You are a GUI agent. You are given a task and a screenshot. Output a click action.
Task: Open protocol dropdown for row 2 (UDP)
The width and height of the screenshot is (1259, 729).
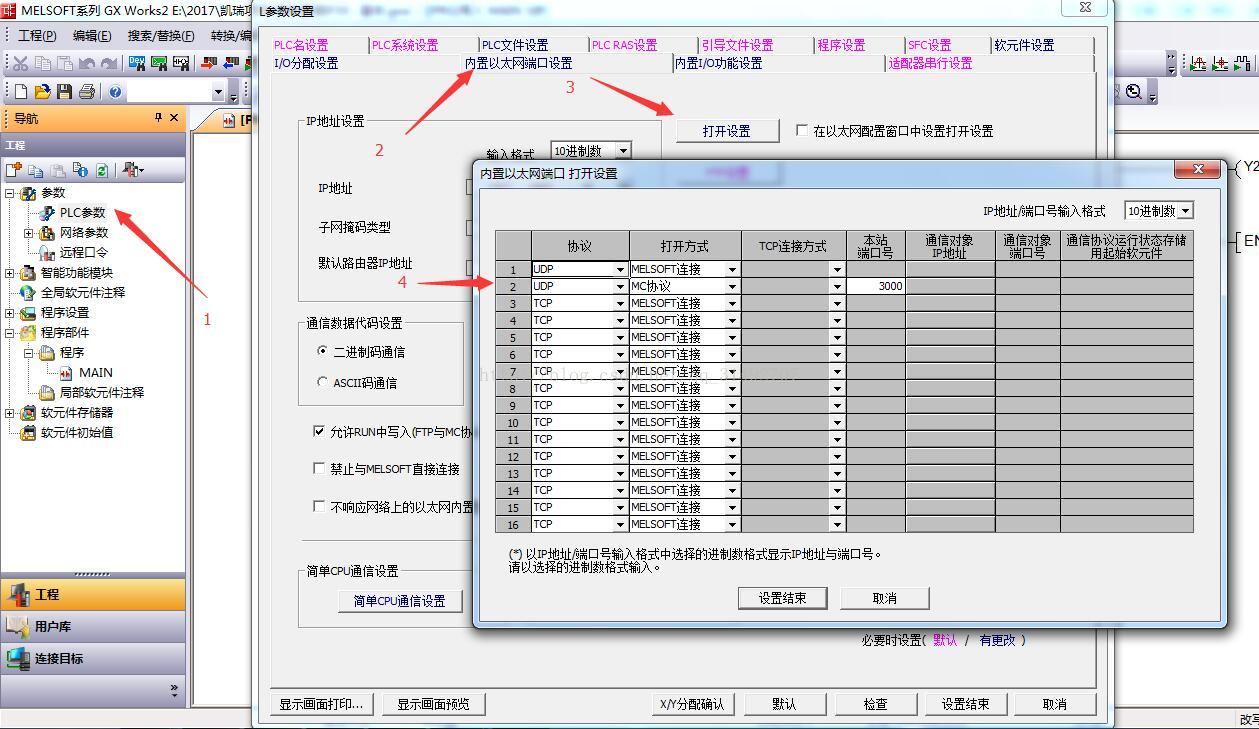tap(620, 287)
